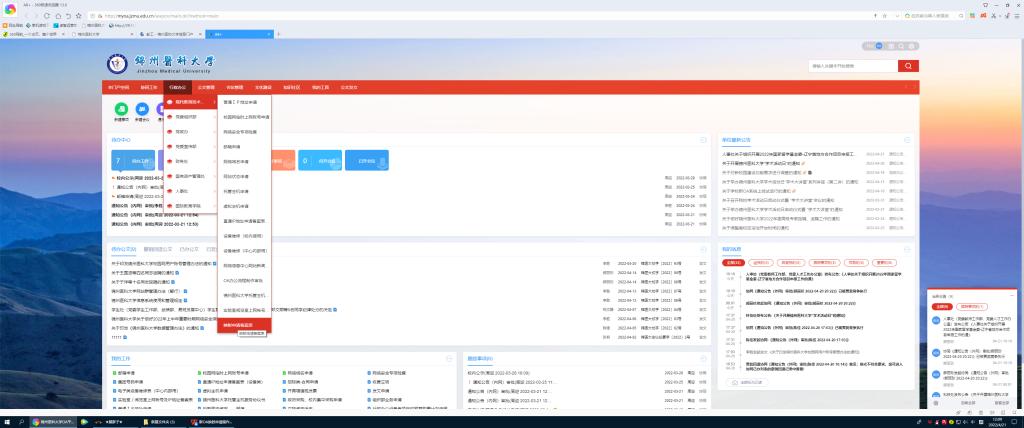Select the red 全部 filter pill in messages panel
The width and height of the screenshot is (1024, 428).
pyautogui.click(x=733, y=262)
